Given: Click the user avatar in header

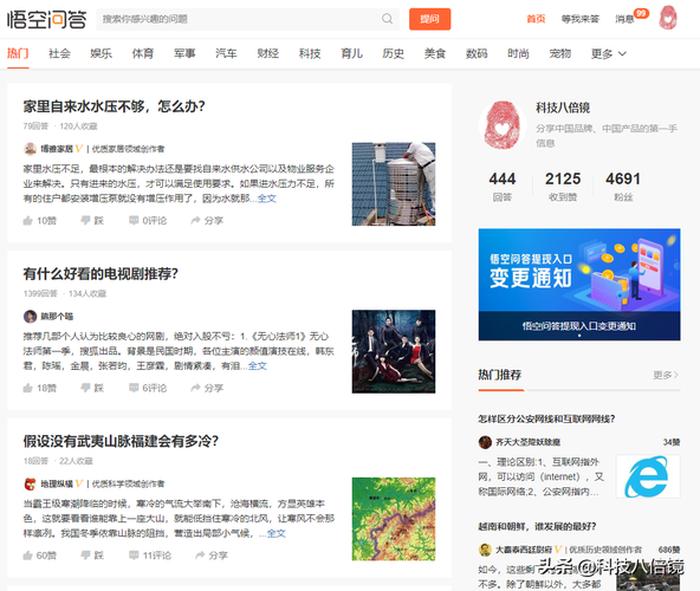Looking at the screenshot, I should [x=668, y=18].
